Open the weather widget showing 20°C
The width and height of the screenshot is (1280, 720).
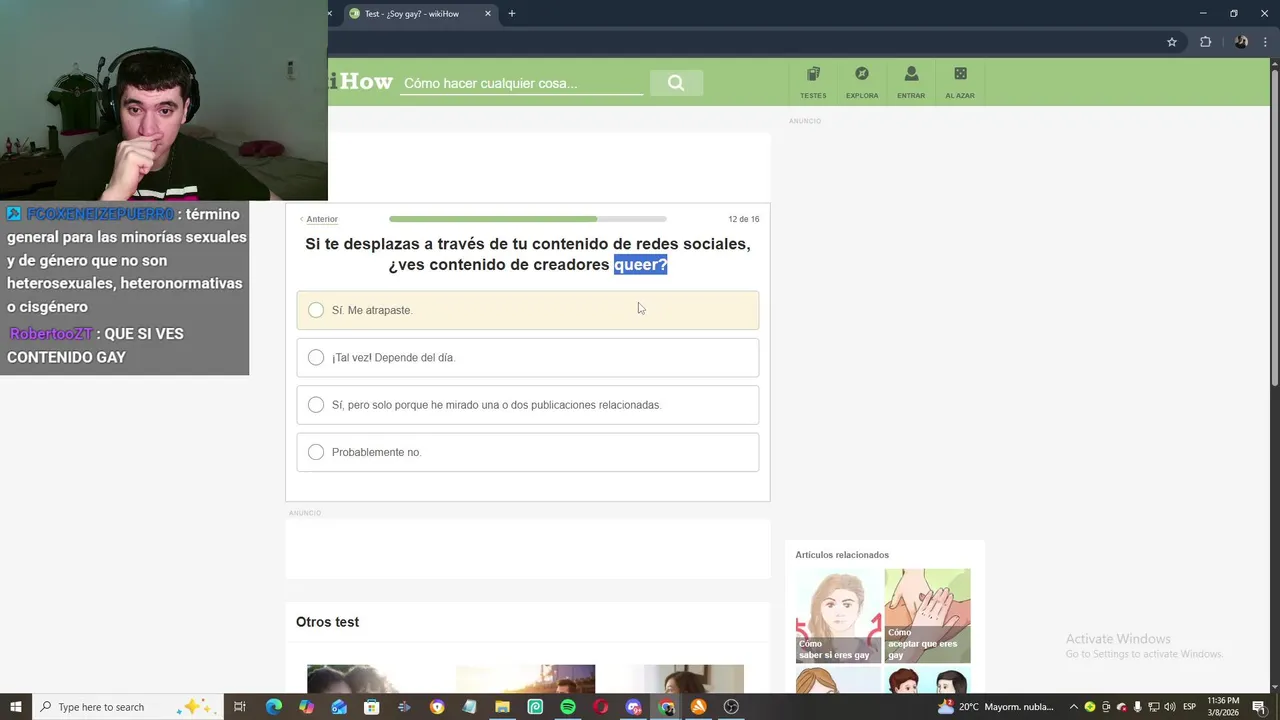[996, 707]
